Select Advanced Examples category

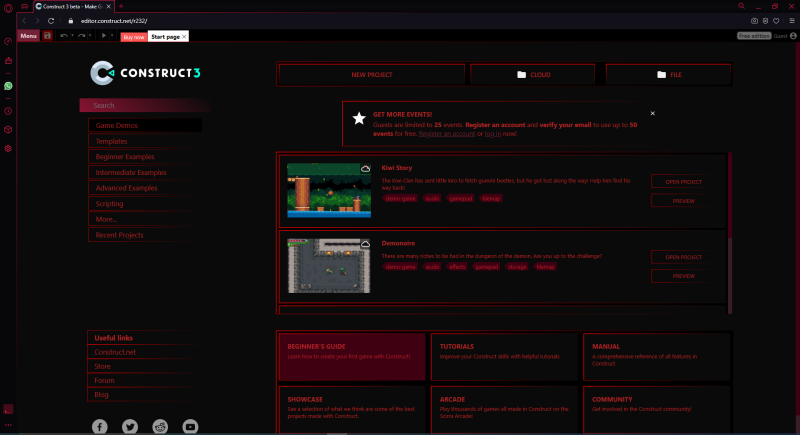(145, 188)
